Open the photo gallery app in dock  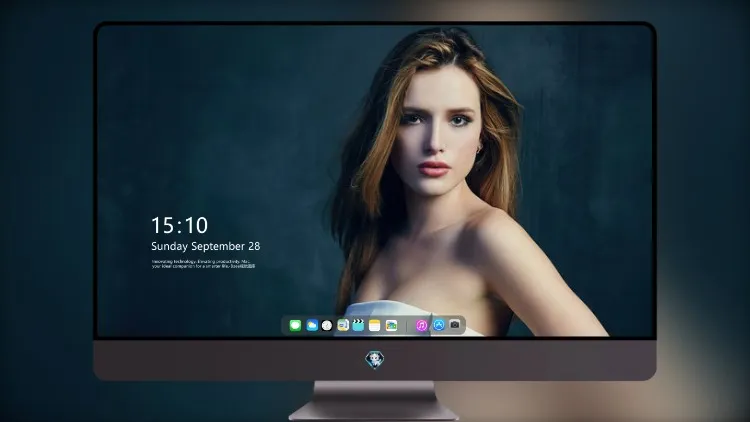pos(391,325)
